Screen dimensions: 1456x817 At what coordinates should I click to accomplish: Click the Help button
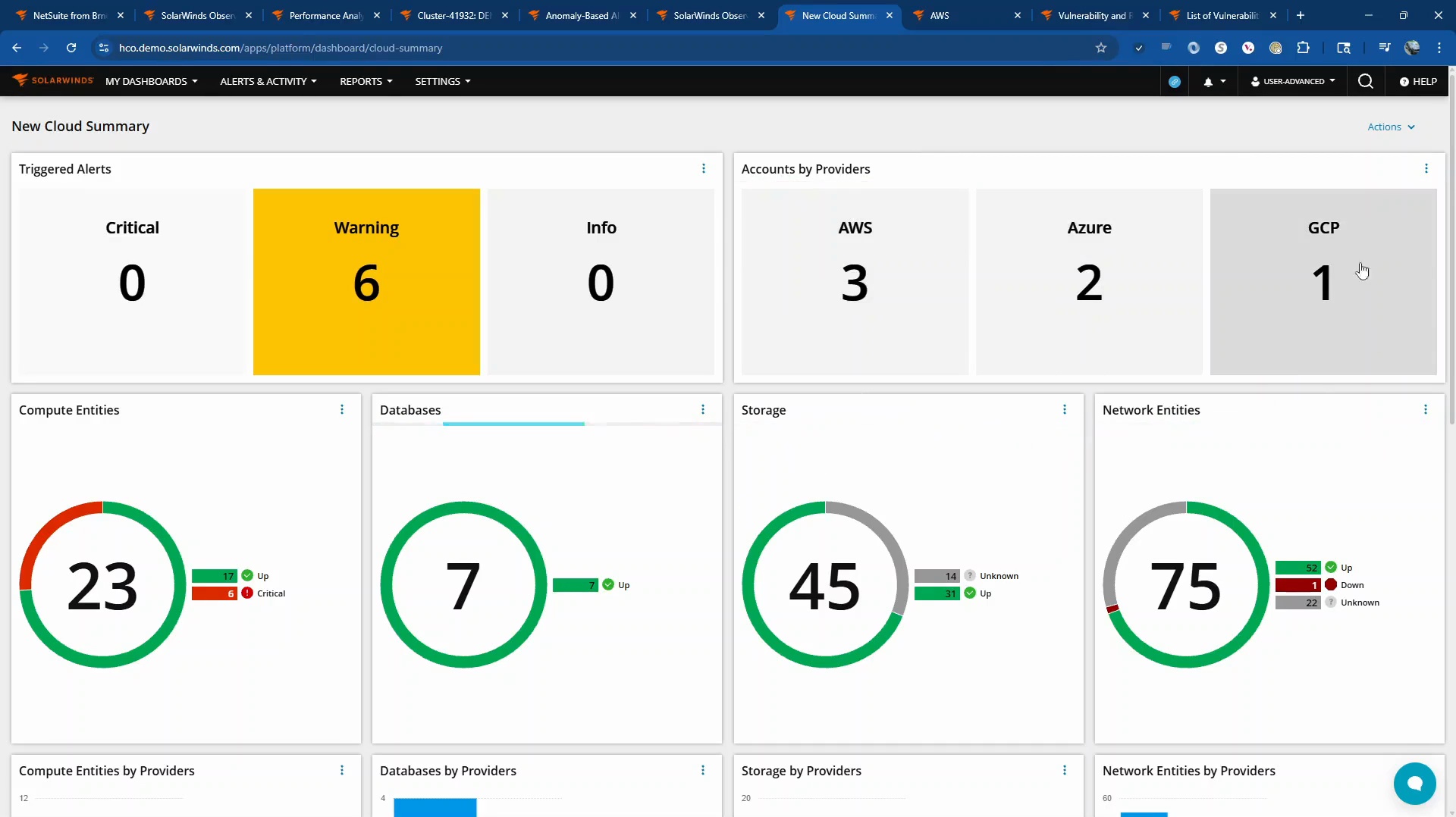[x=1418, y=81]
